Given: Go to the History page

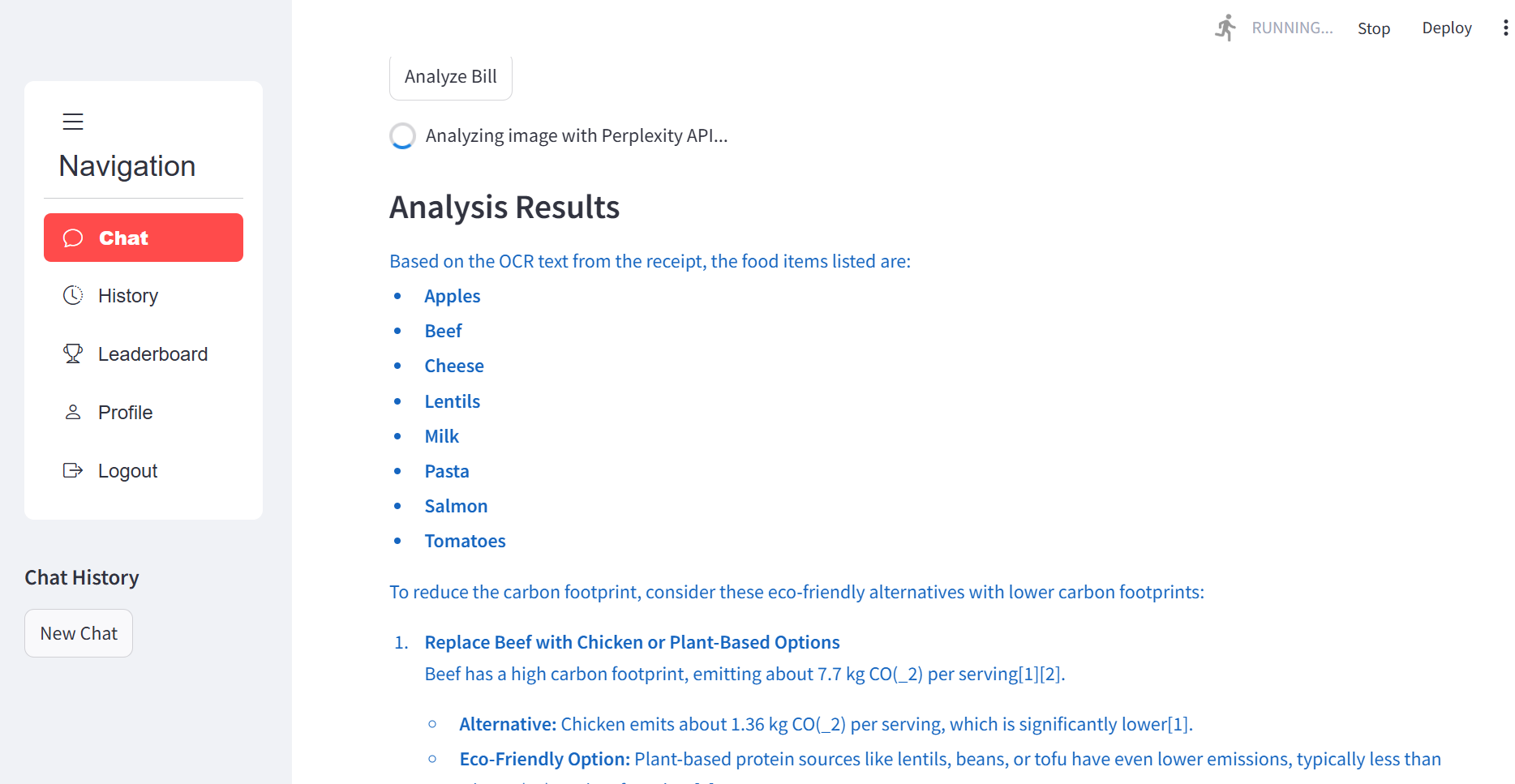Looking at the screenshot, I should coord(144,296).
